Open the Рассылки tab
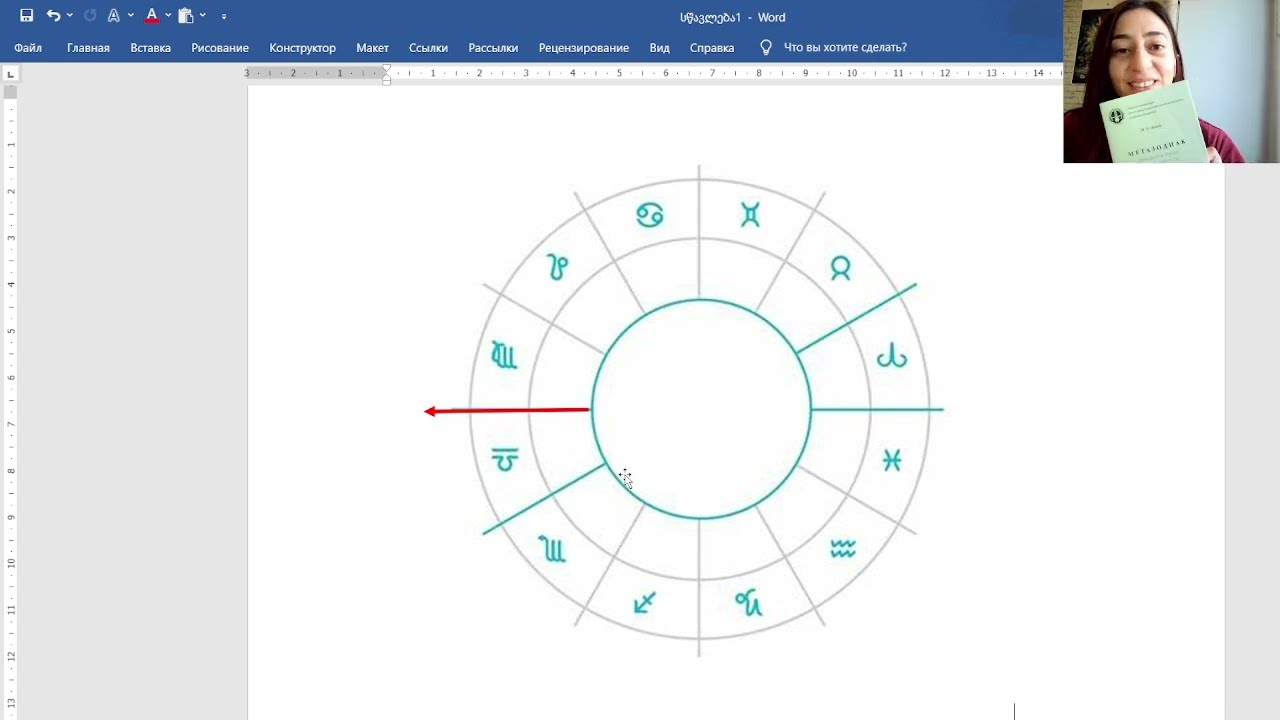 point(493,48)
